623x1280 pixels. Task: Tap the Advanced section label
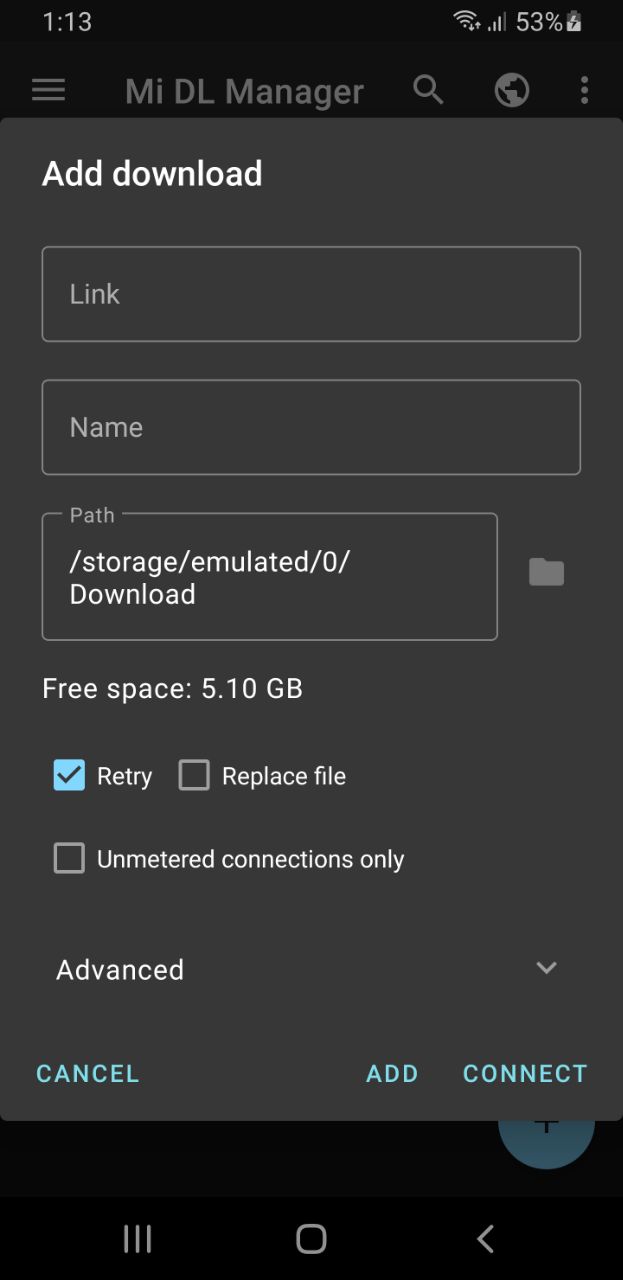[120, 970]
